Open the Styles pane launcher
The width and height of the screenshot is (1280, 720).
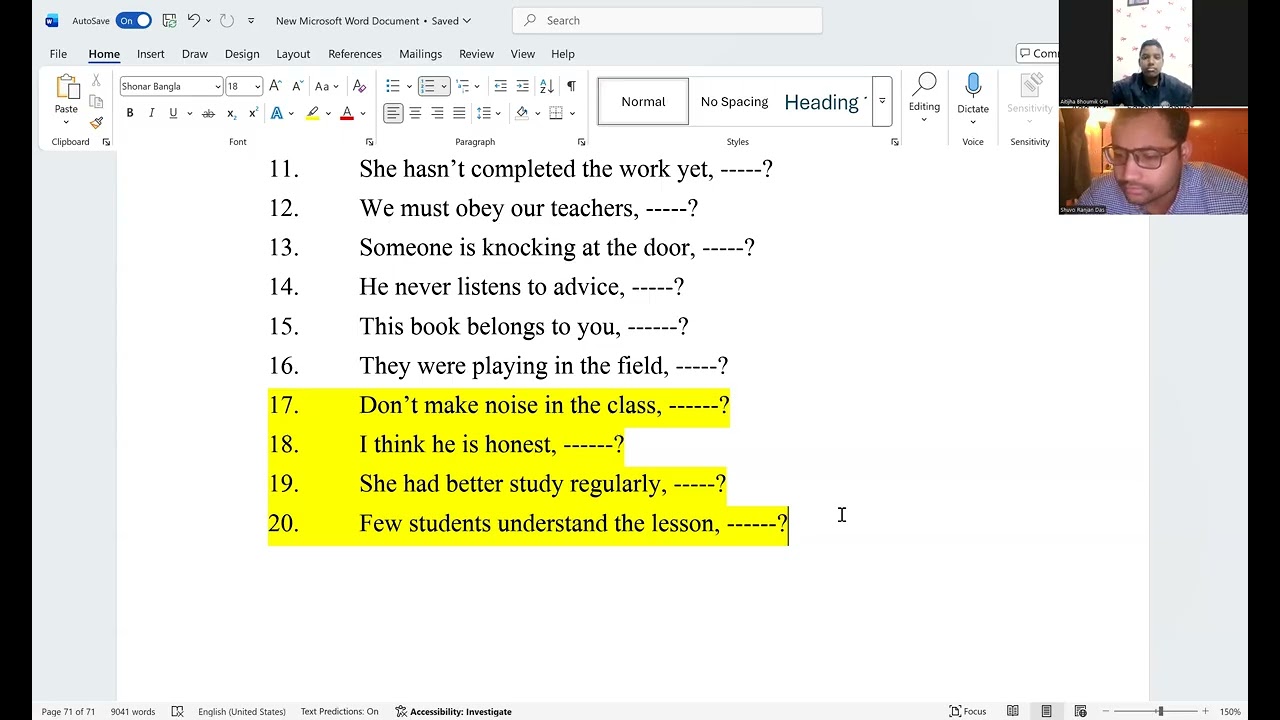point(894,142)
